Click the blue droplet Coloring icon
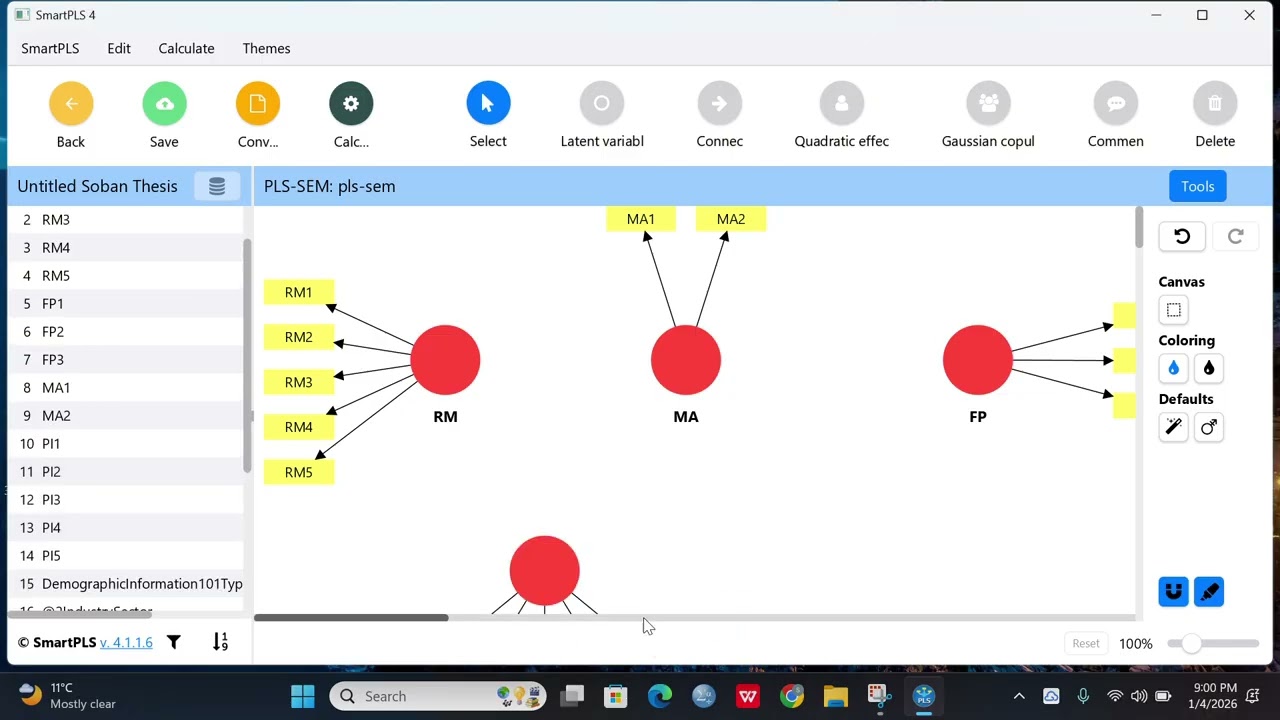 click(1174, 368)
